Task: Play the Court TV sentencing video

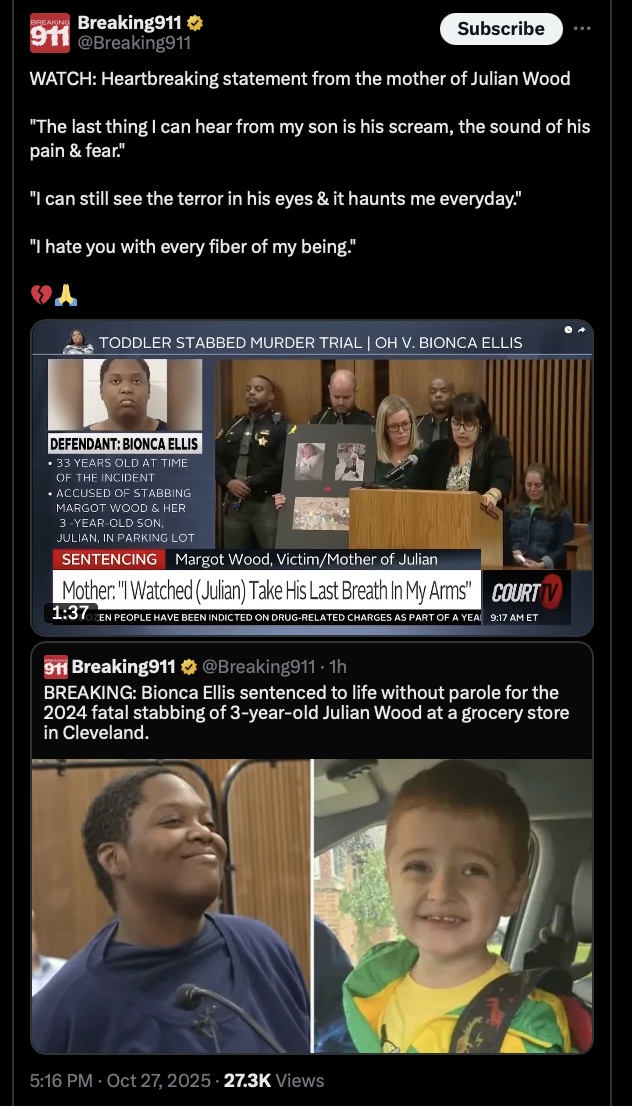Action: pos(312,478)
